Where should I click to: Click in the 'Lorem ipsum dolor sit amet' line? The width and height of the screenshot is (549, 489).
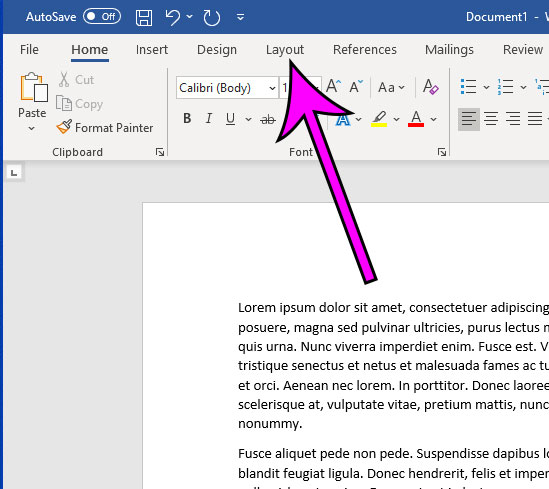[393, 308]
